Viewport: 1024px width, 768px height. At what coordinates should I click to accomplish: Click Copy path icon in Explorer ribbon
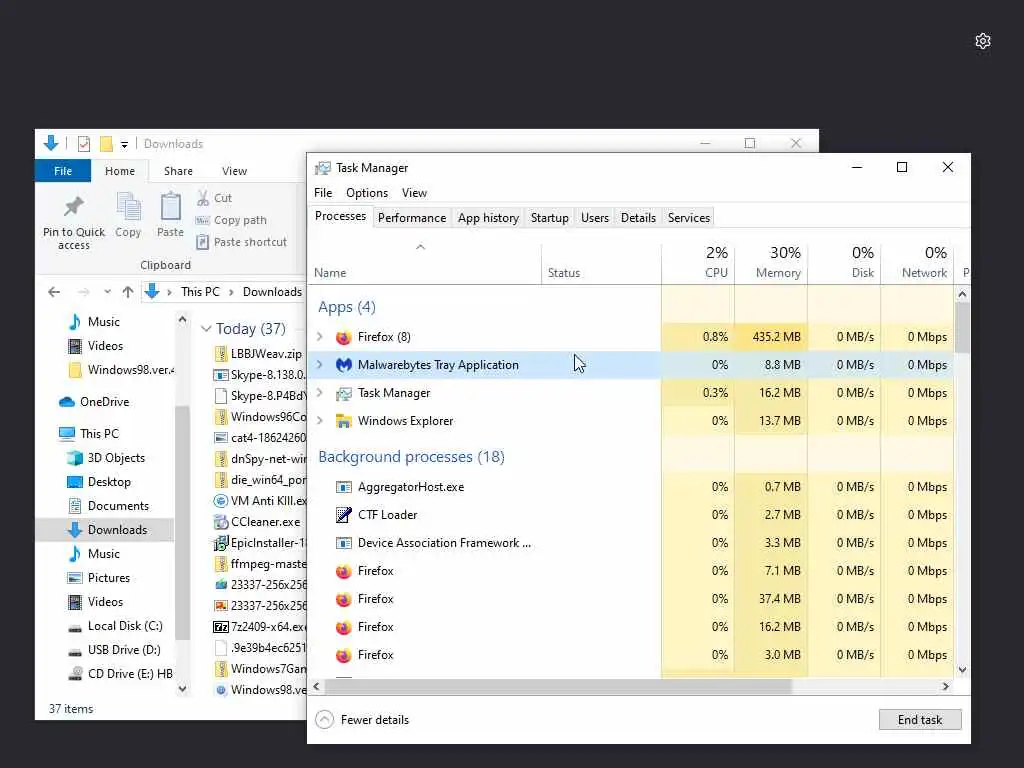(202, 221)
